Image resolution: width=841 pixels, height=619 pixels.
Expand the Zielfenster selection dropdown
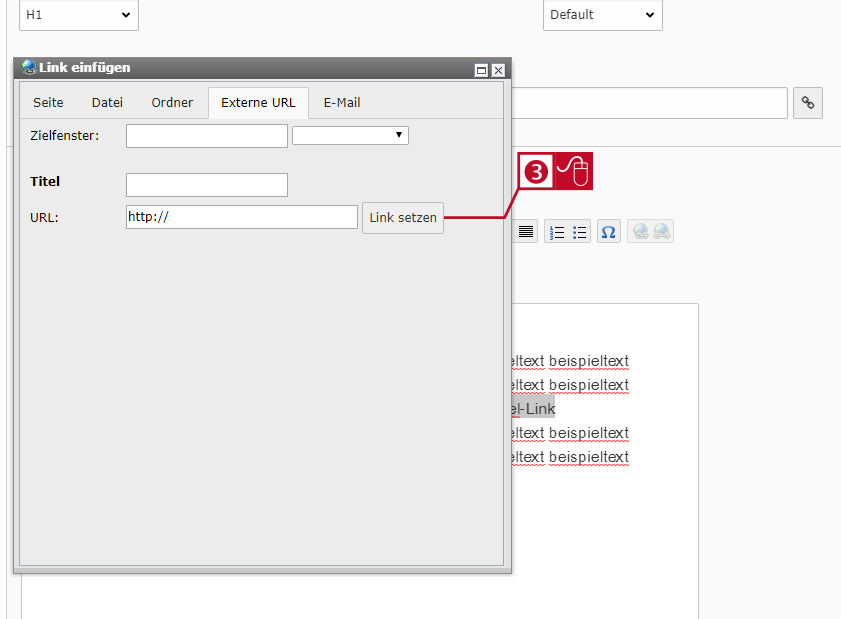350,135
